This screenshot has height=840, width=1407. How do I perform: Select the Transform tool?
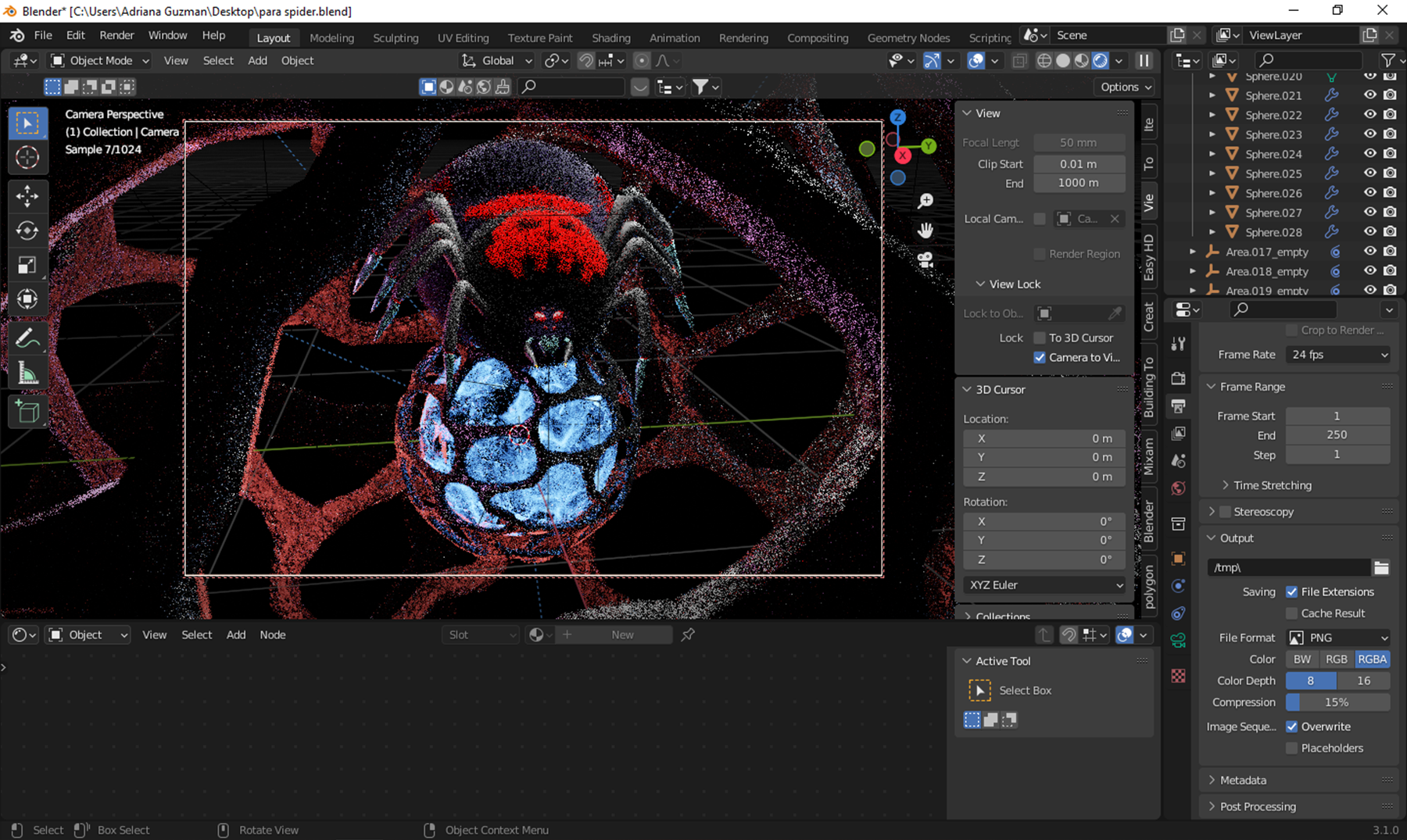point(27,299)
